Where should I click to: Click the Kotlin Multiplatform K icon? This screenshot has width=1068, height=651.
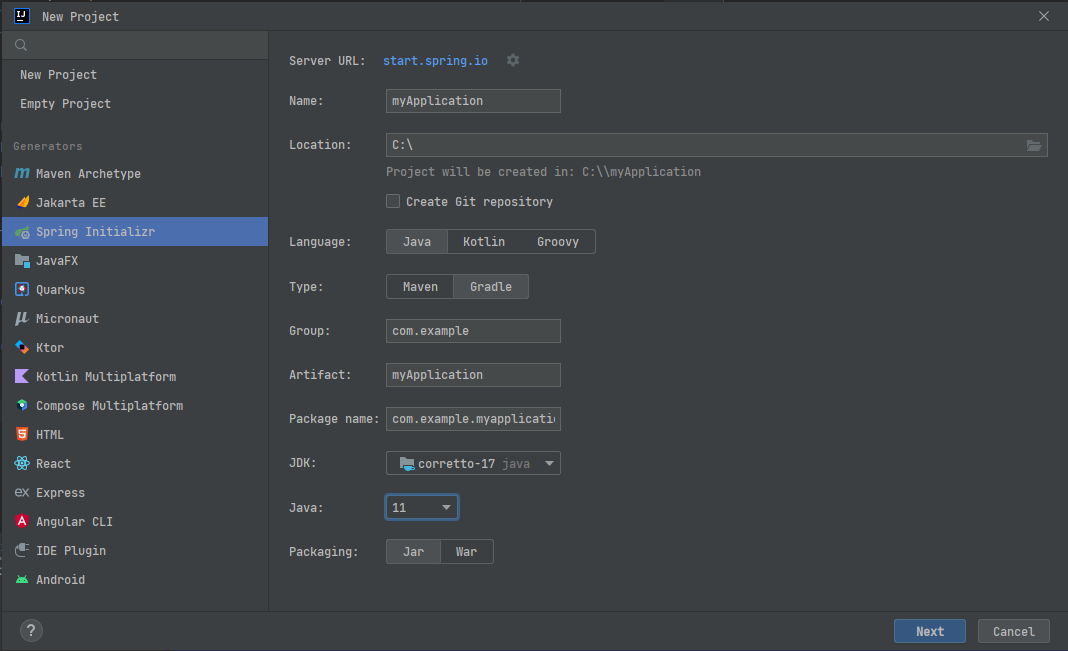coord(22,377)
